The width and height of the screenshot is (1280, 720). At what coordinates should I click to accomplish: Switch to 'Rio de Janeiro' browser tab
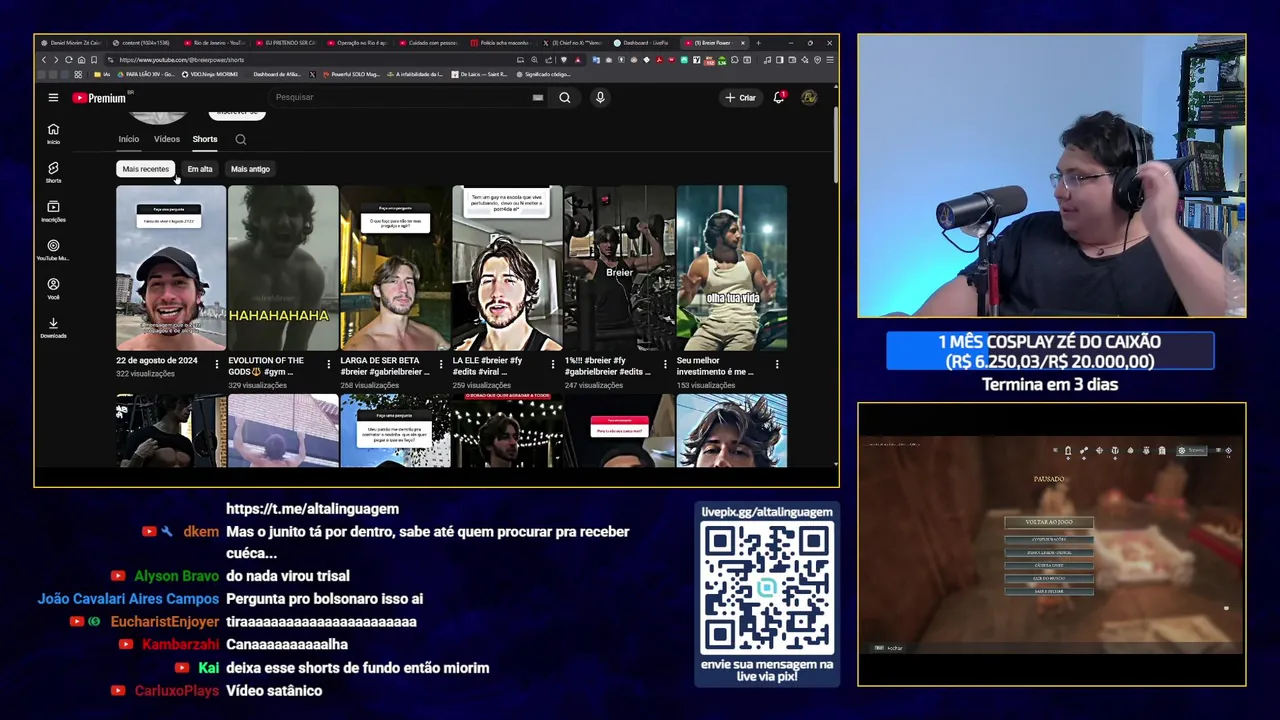click(x=214, y=43)
